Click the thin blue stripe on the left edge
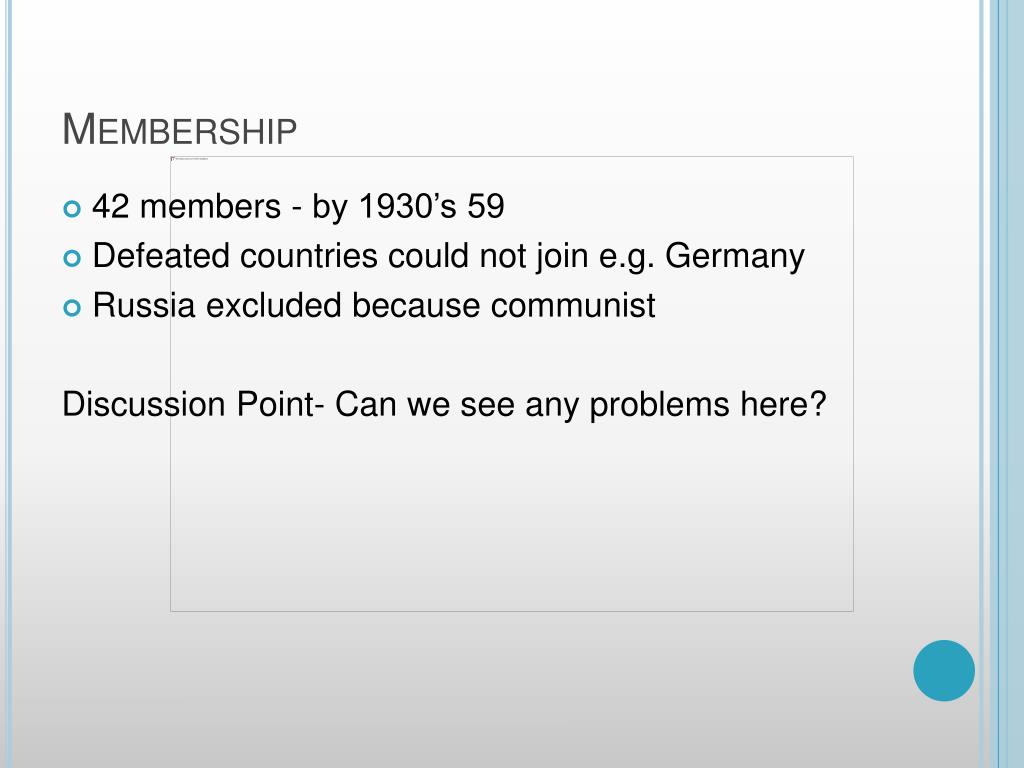 point(8,384)
